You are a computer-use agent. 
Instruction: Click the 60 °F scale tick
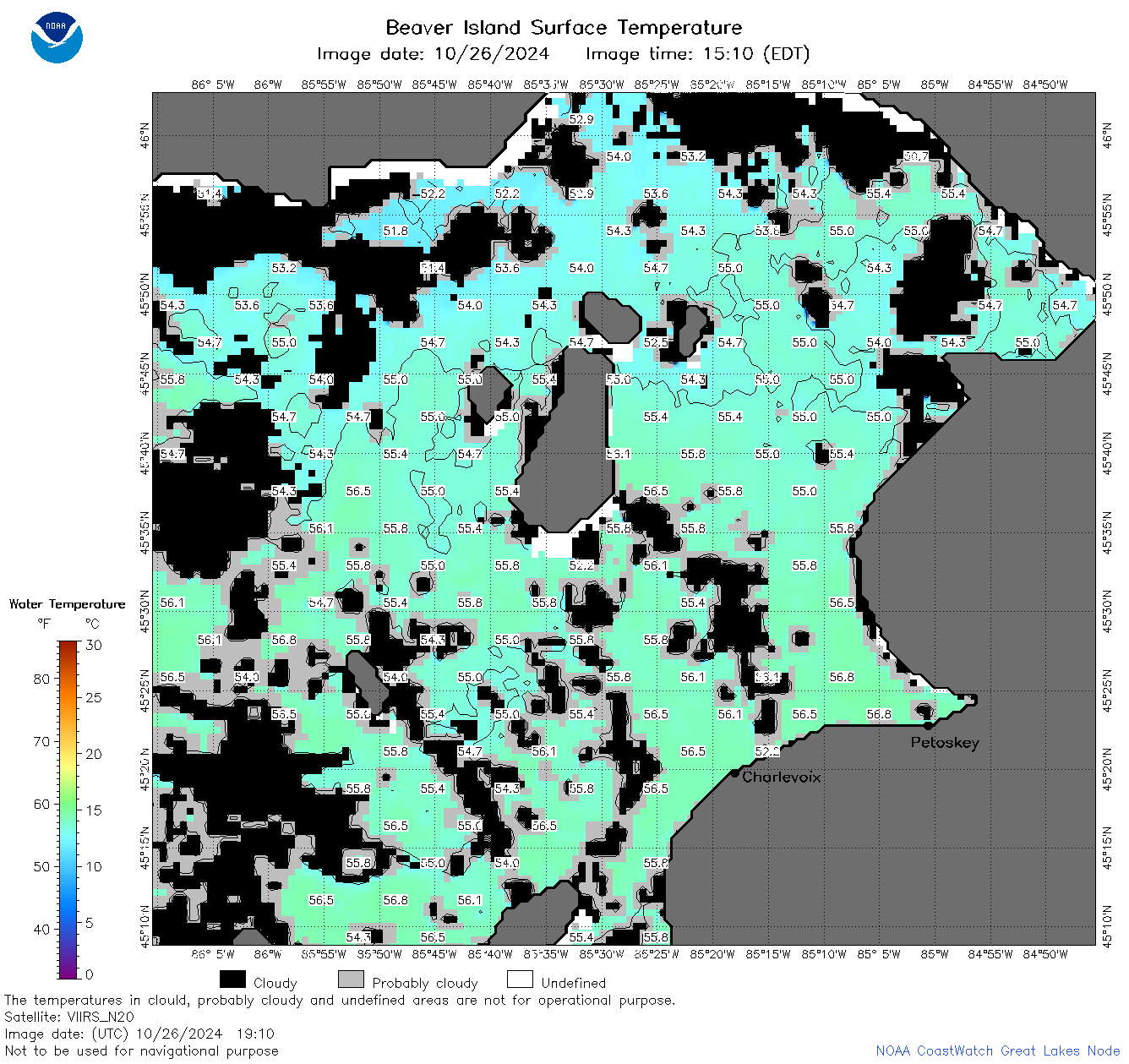41,804
